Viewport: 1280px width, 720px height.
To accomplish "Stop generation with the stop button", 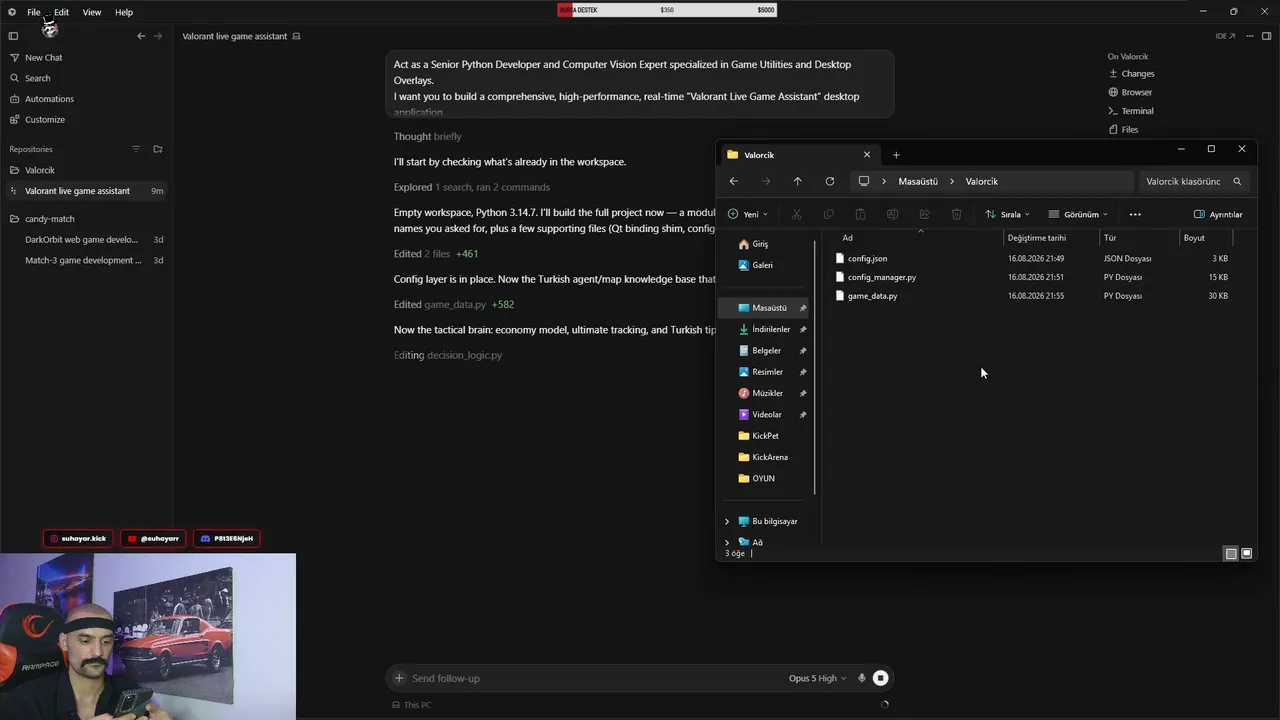I will pos(880,678).
